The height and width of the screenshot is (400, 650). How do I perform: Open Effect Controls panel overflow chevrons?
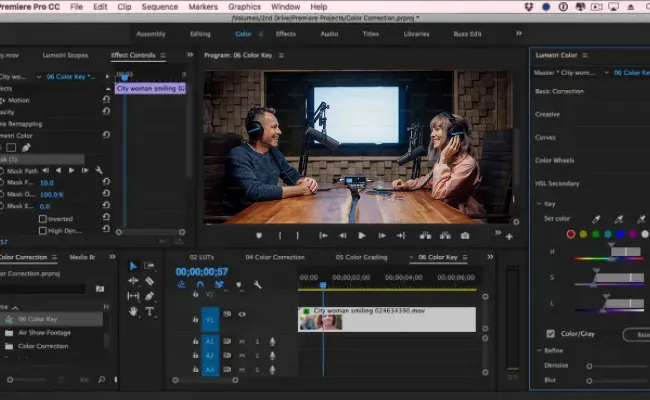point(190,55)
